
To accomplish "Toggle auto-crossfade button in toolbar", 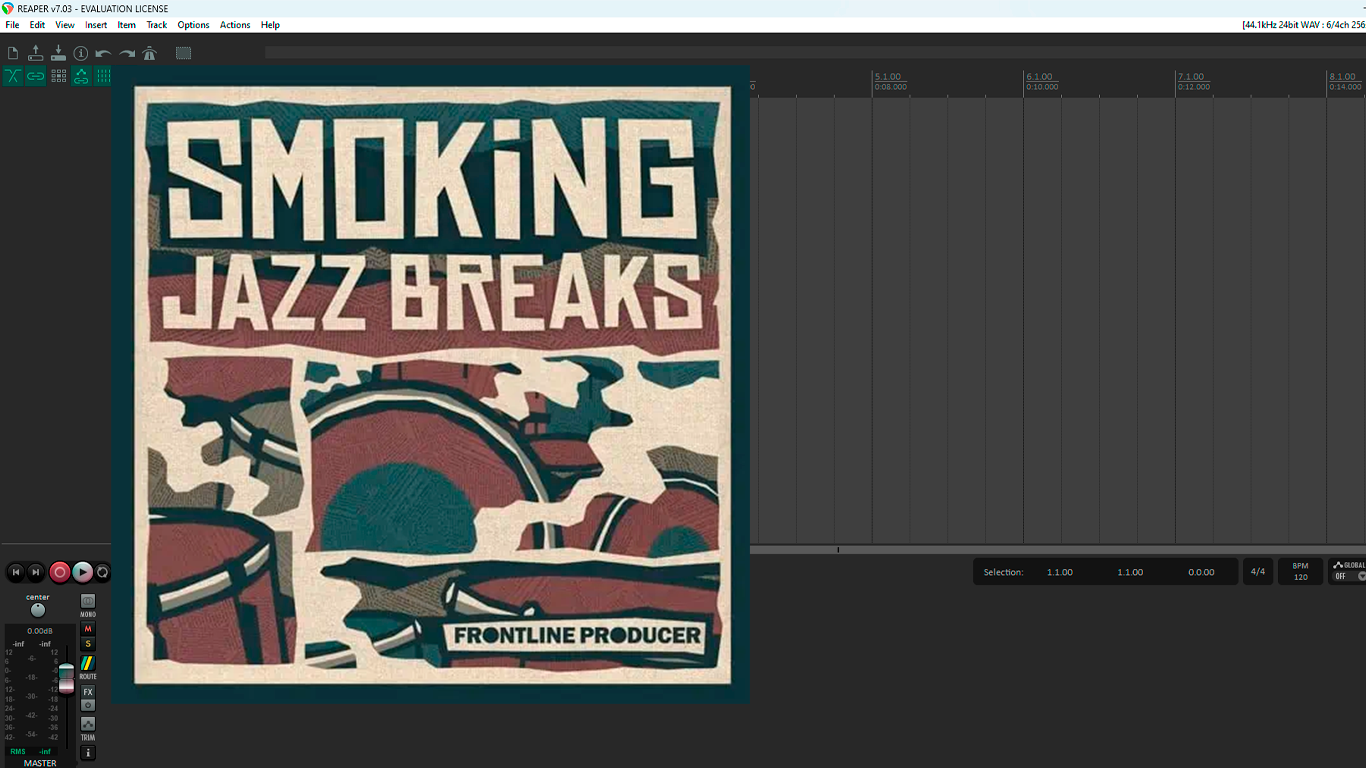I will pos(13,76).
